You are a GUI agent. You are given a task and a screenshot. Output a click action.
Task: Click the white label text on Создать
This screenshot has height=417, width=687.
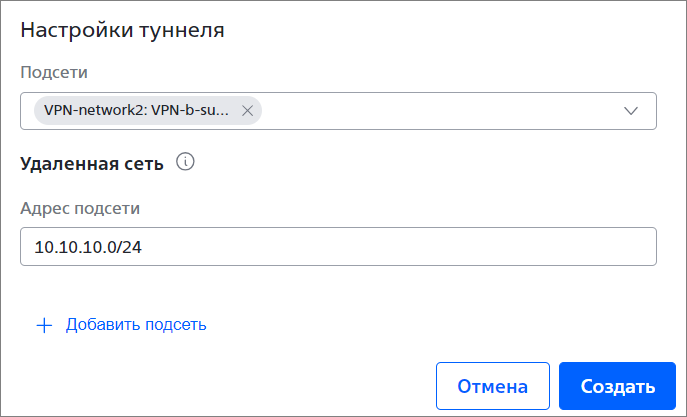click(x=618, y=386)
